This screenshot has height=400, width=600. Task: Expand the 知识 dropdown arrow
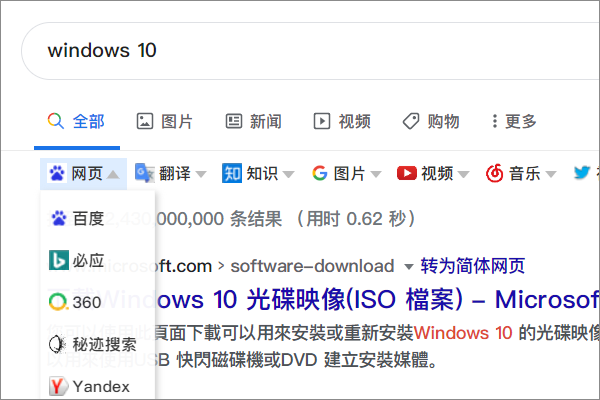(x=289, y=175)
